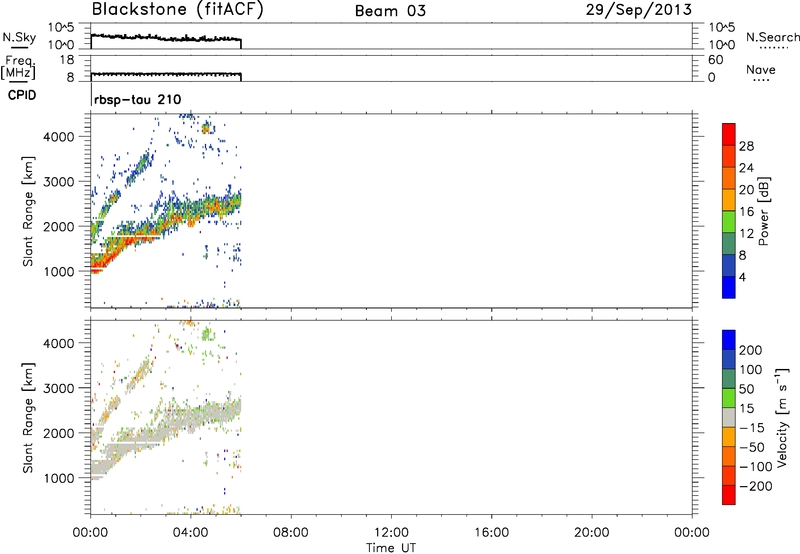Click the "Freq. [MHz]" axis label
The image size is (800, 554).
coord(18,67)
